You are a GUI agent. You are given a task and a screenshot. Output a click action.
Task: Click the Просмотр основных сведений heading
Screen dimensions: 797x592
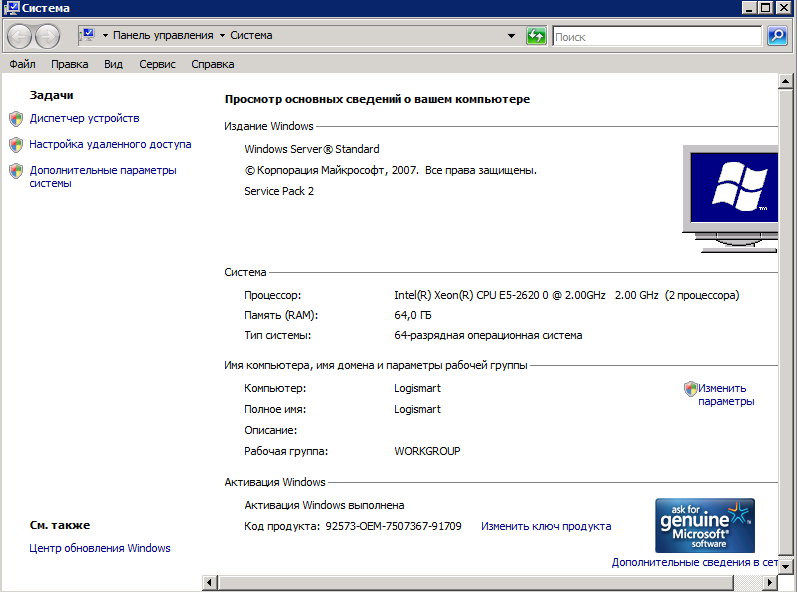click(x=377, y=99)
